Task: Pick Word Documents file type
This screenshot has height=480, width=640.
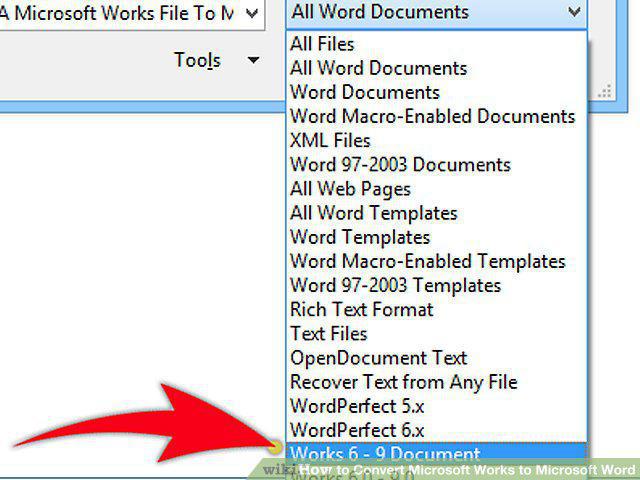Action: (436, 92)
